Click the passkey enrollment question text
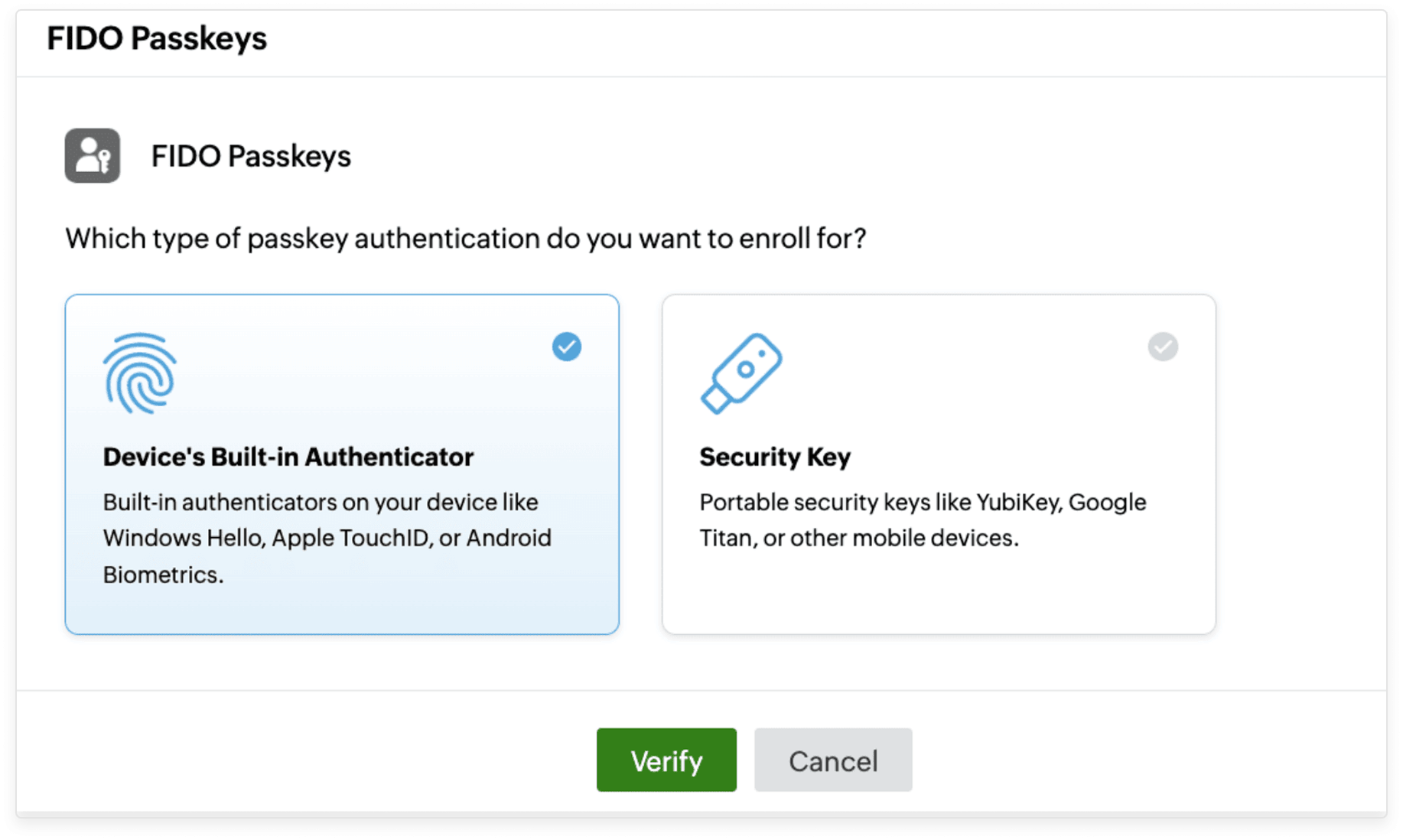1403x840 pixels. (465, 239)
